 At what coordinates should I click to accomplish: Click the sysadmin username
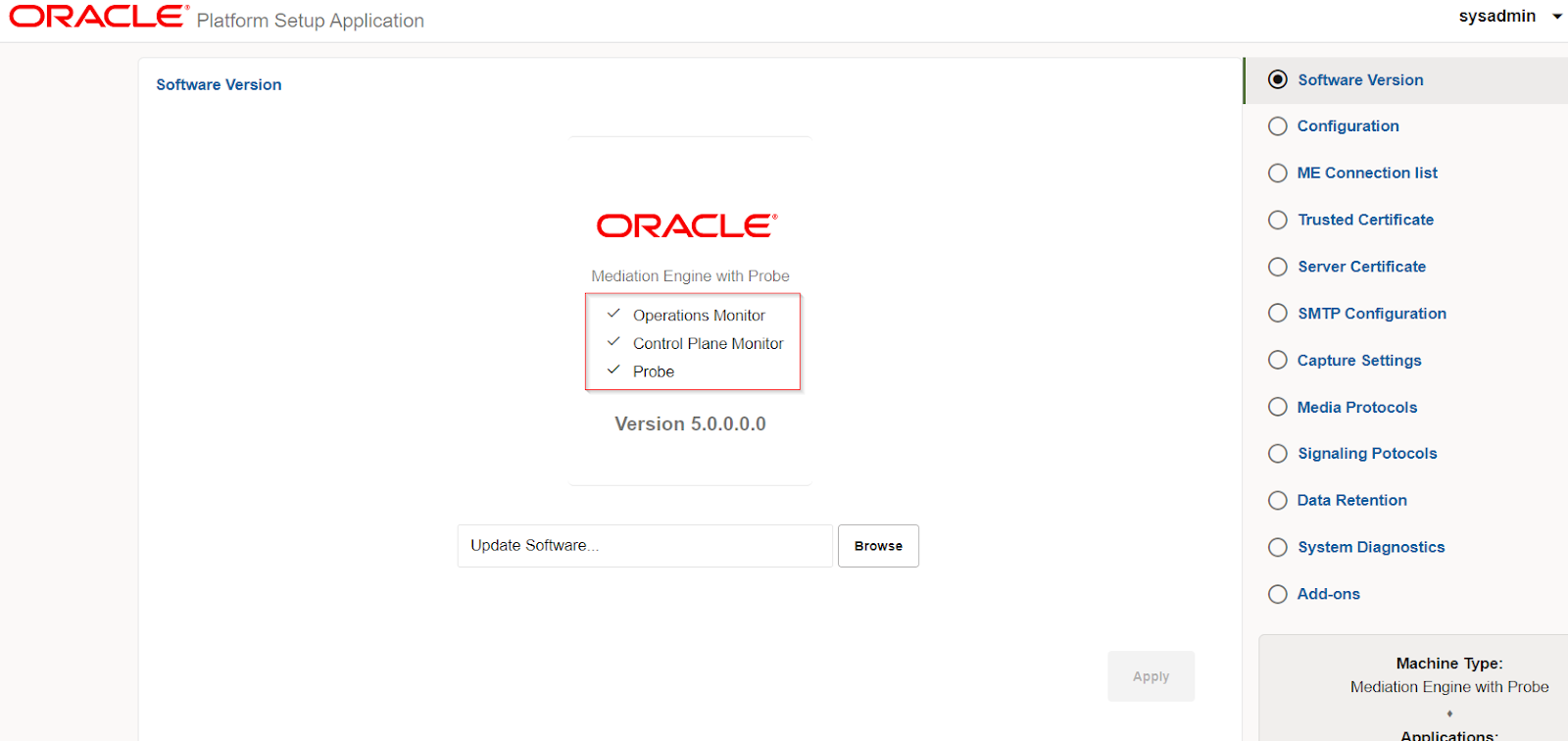click(1496, 17)
